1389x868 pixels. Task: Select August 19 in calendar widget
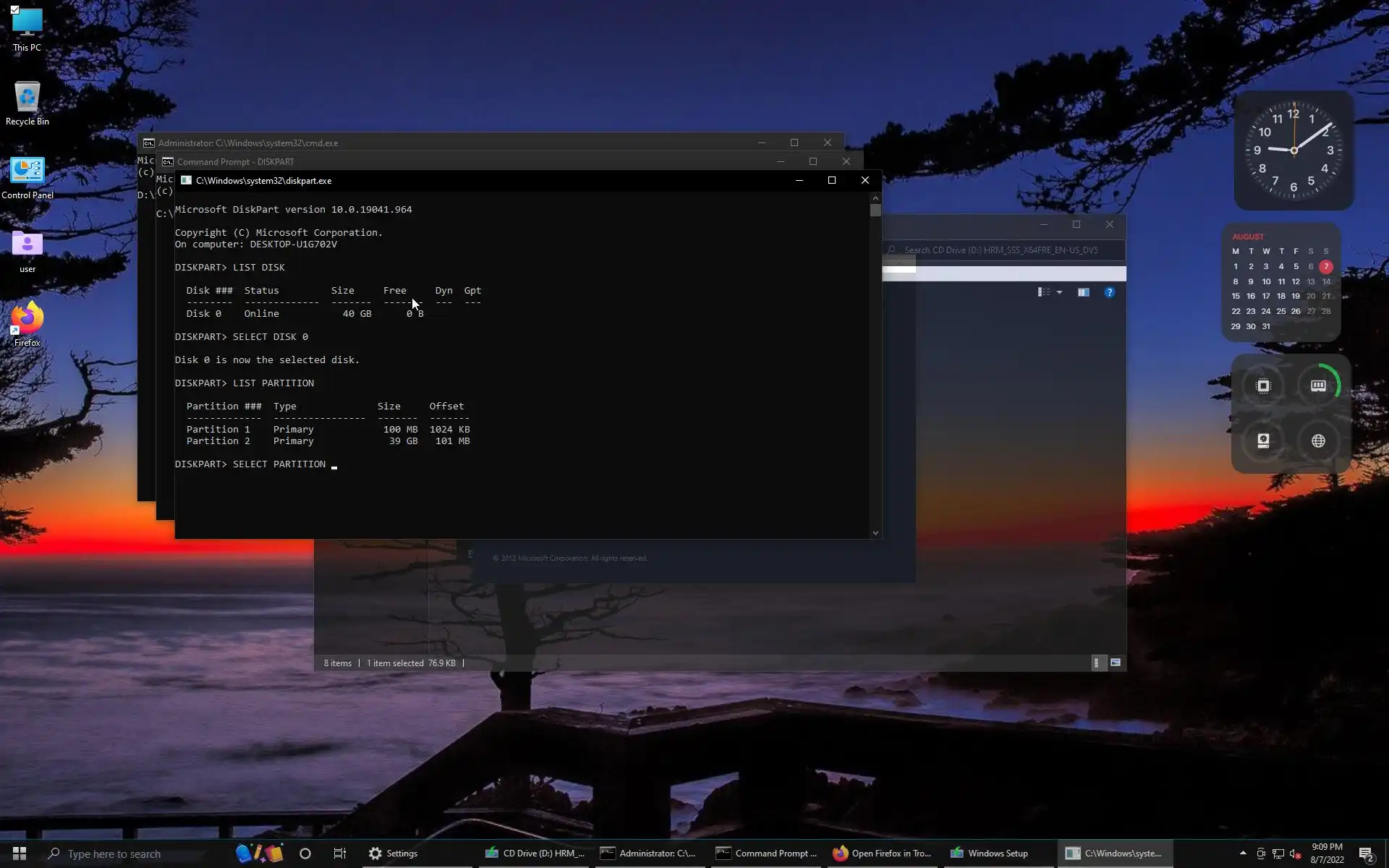[x=1296, y=296]
